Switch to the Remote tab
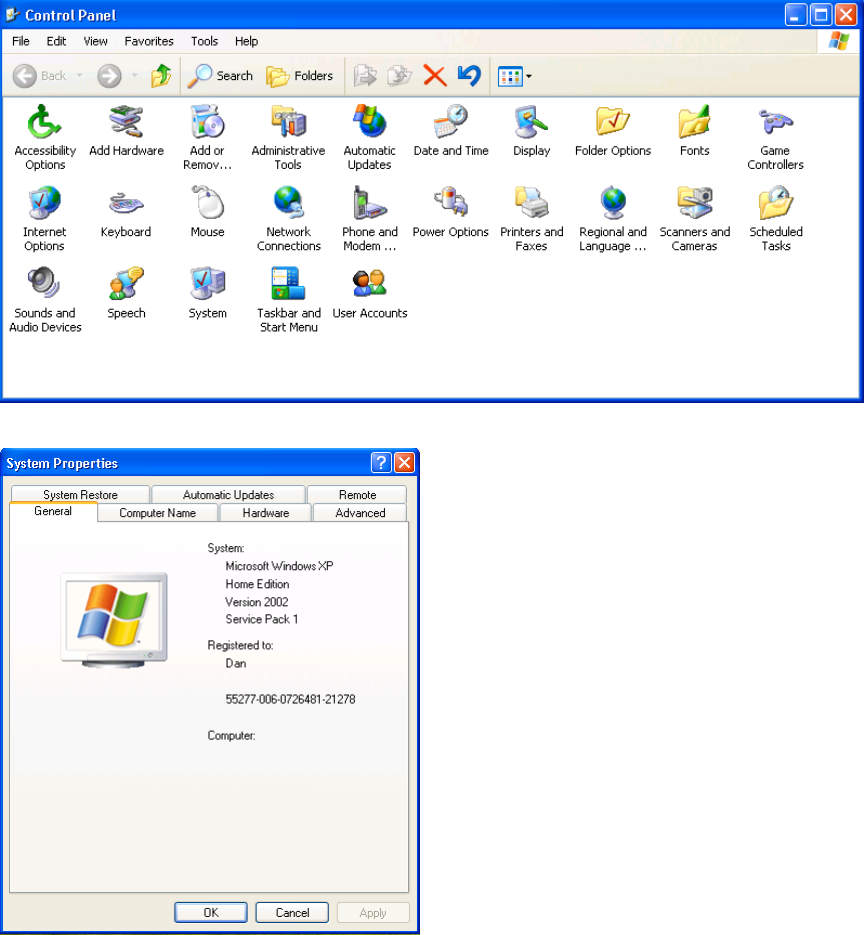864x935 pixels. (357, 494)
